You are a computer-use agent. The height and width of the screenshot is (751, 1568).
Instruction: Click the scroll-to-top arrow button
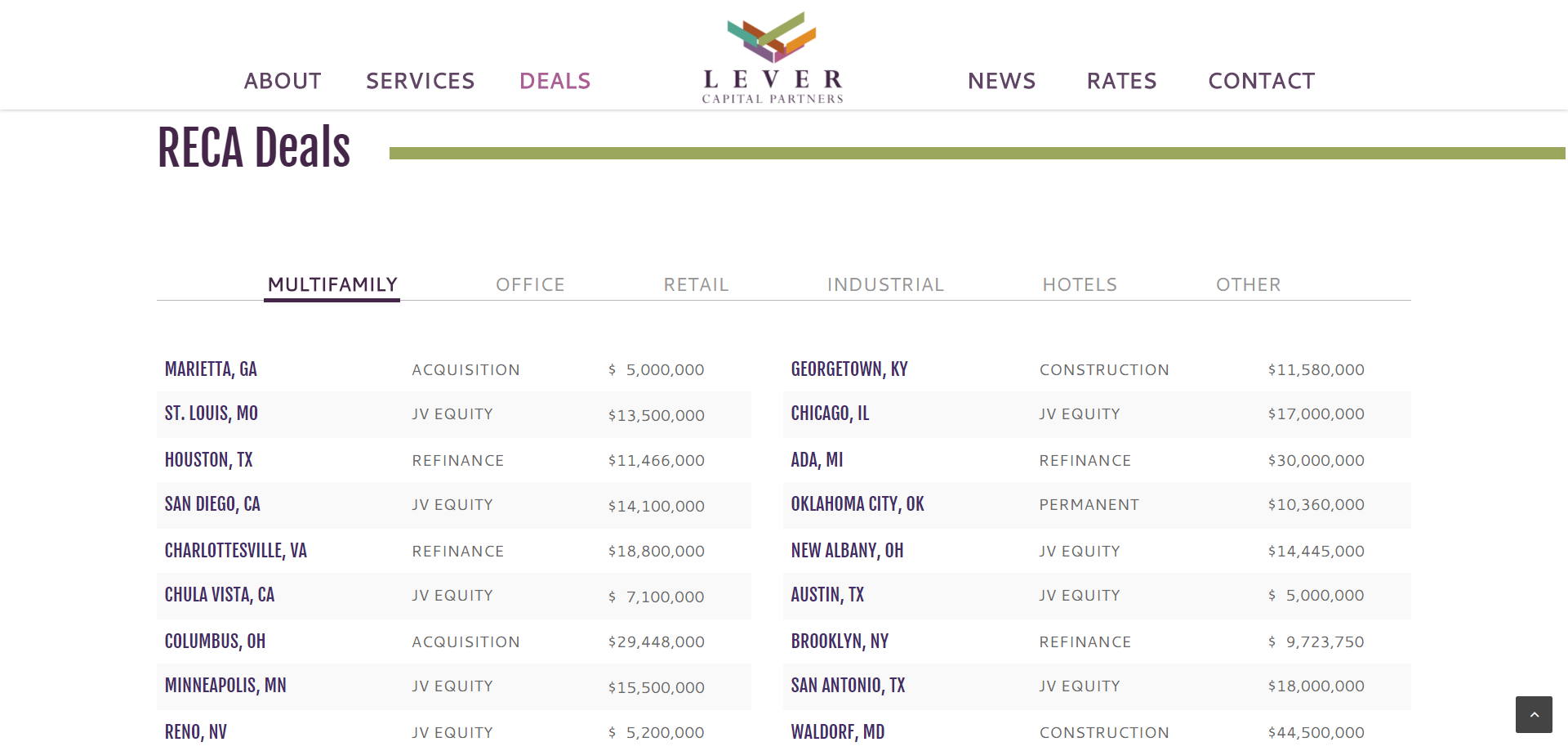tap(1534, 714)
